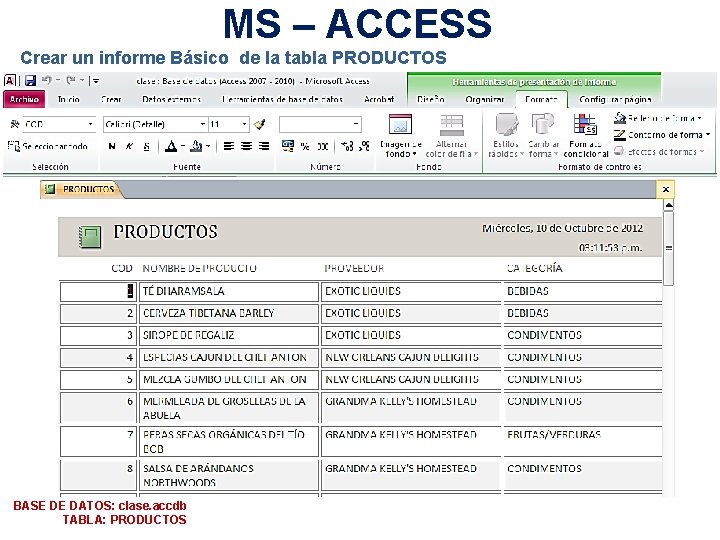This screenshot has height=540, width=720.
Task: Open the Configurar página tab
Action: (615, 99)
